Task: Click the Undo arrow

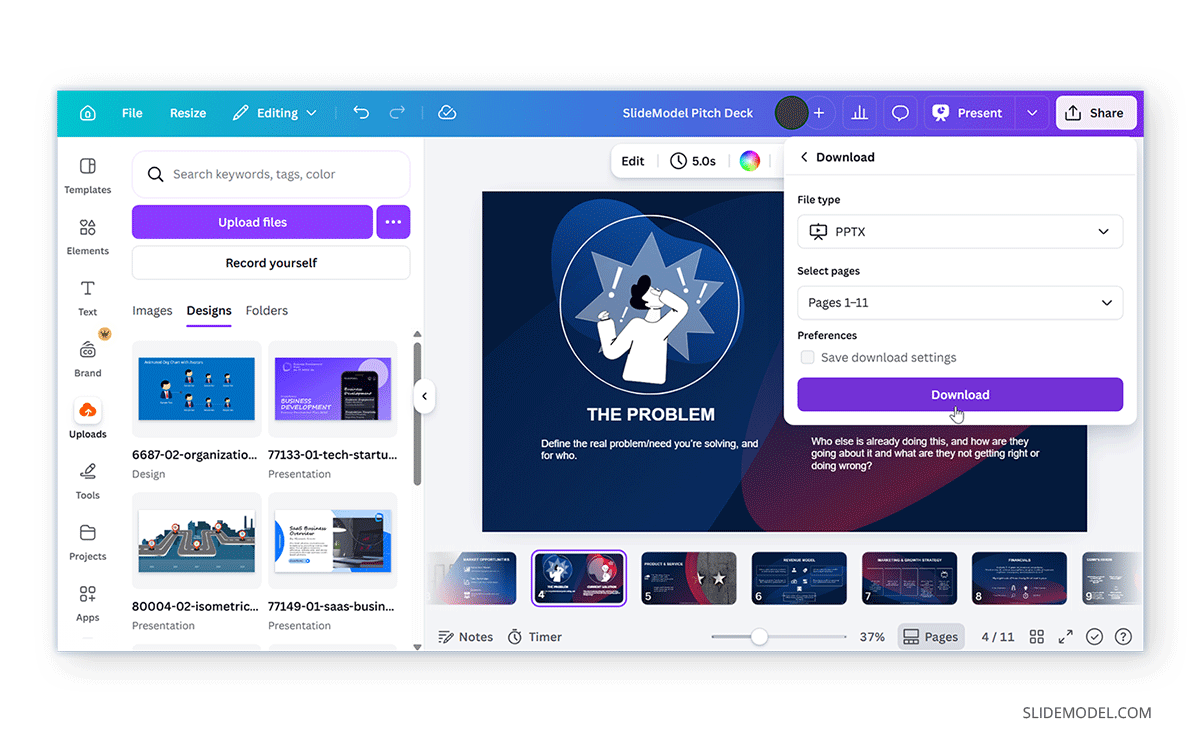Action: click(x=361, y=113)
